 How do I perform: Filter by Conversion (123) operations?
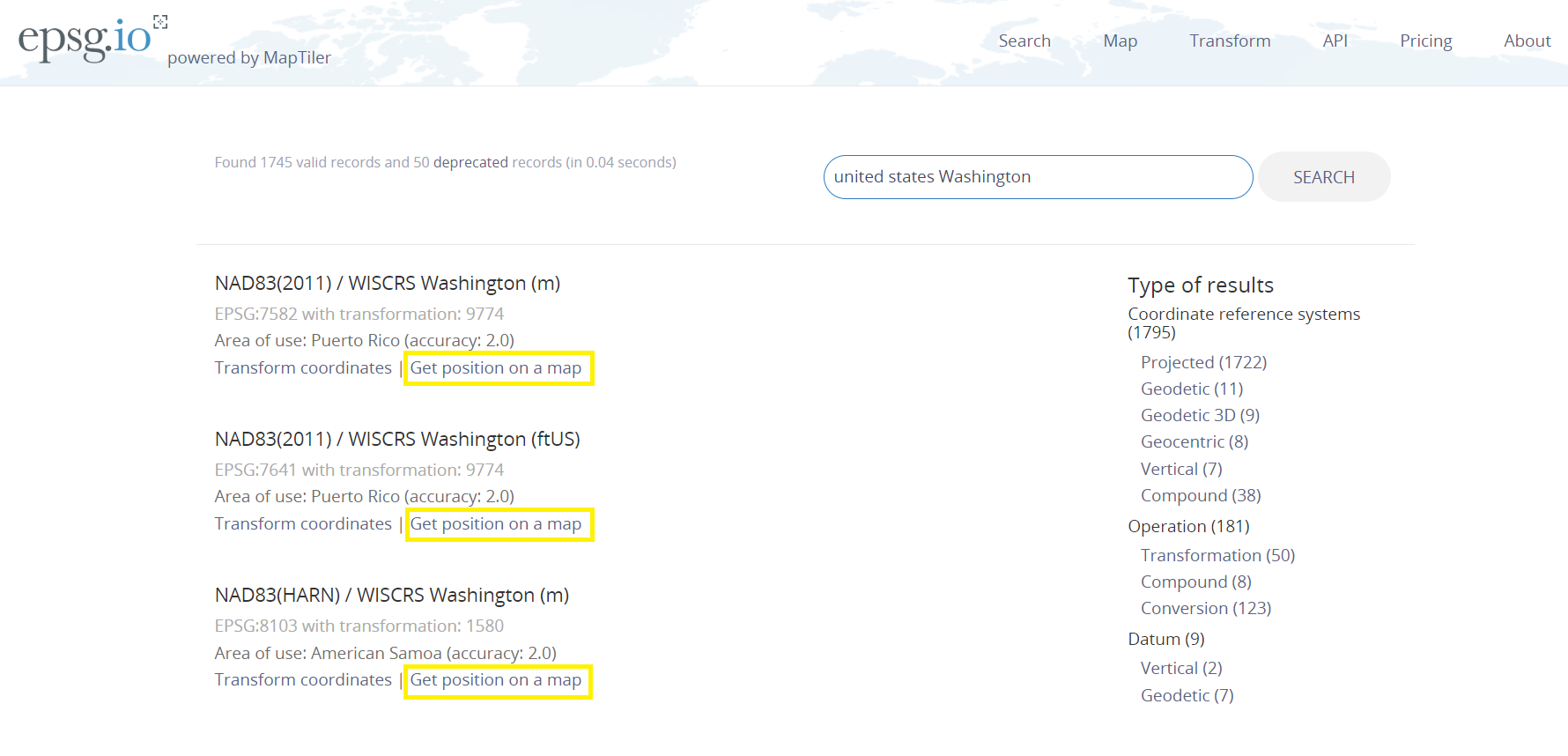coord(1205,608)
